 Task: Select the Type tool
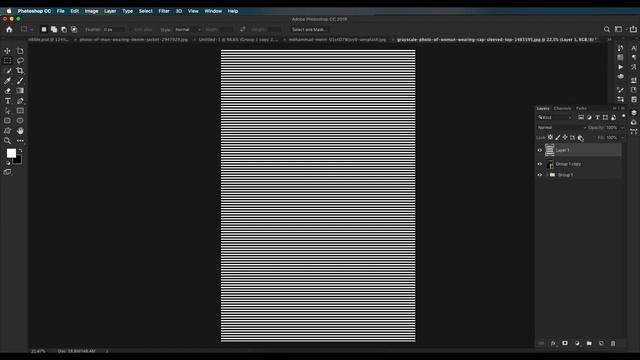pos(7,101)
